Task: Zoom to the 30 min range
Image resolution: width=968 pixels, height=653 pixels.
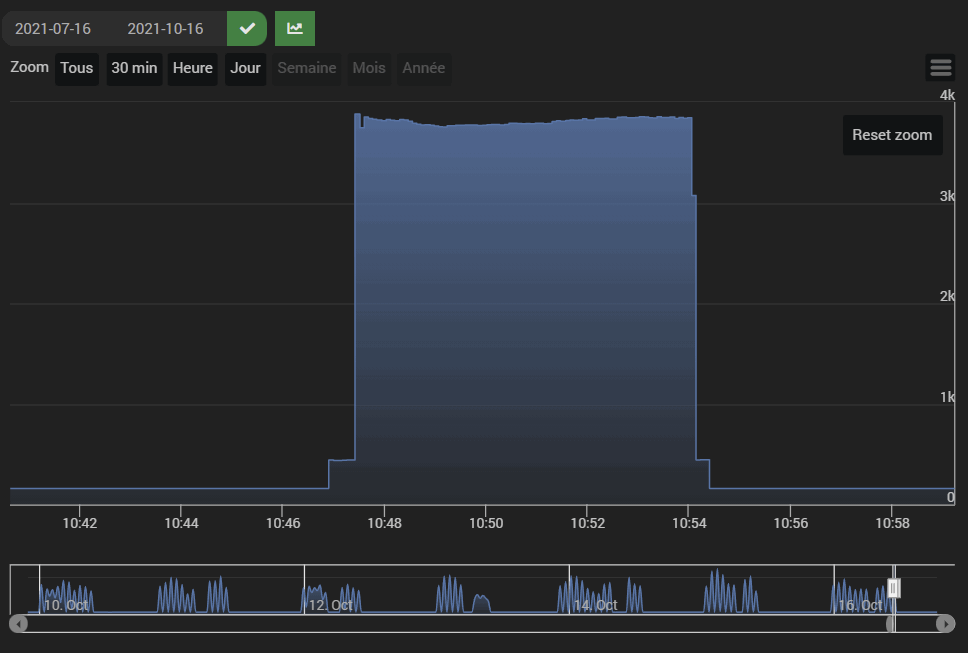Action: [x=134, y=68]
